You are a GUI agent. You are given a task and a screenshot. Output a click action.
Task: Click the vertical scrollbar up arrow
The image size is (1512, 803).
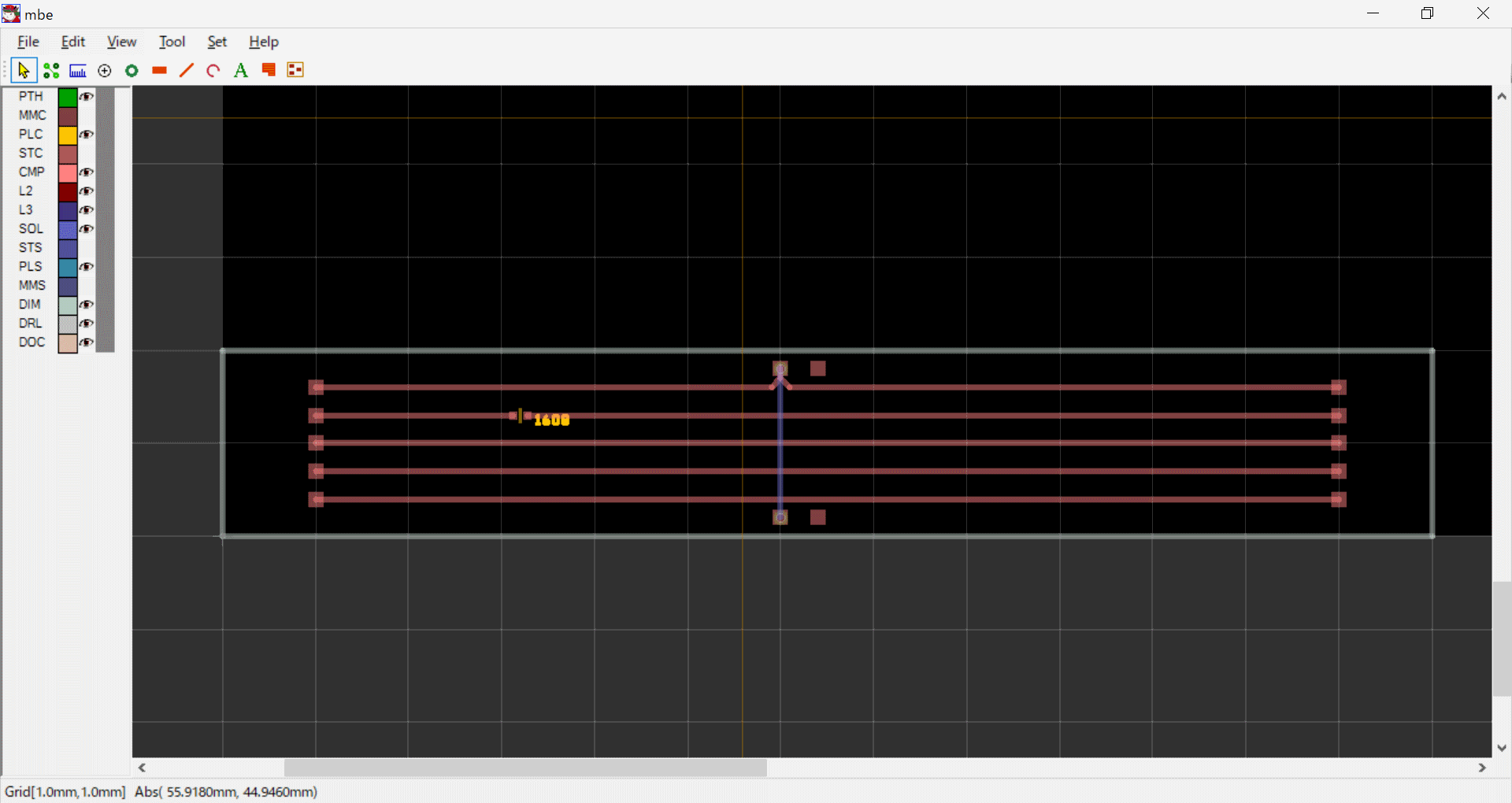coord(1503,96)
